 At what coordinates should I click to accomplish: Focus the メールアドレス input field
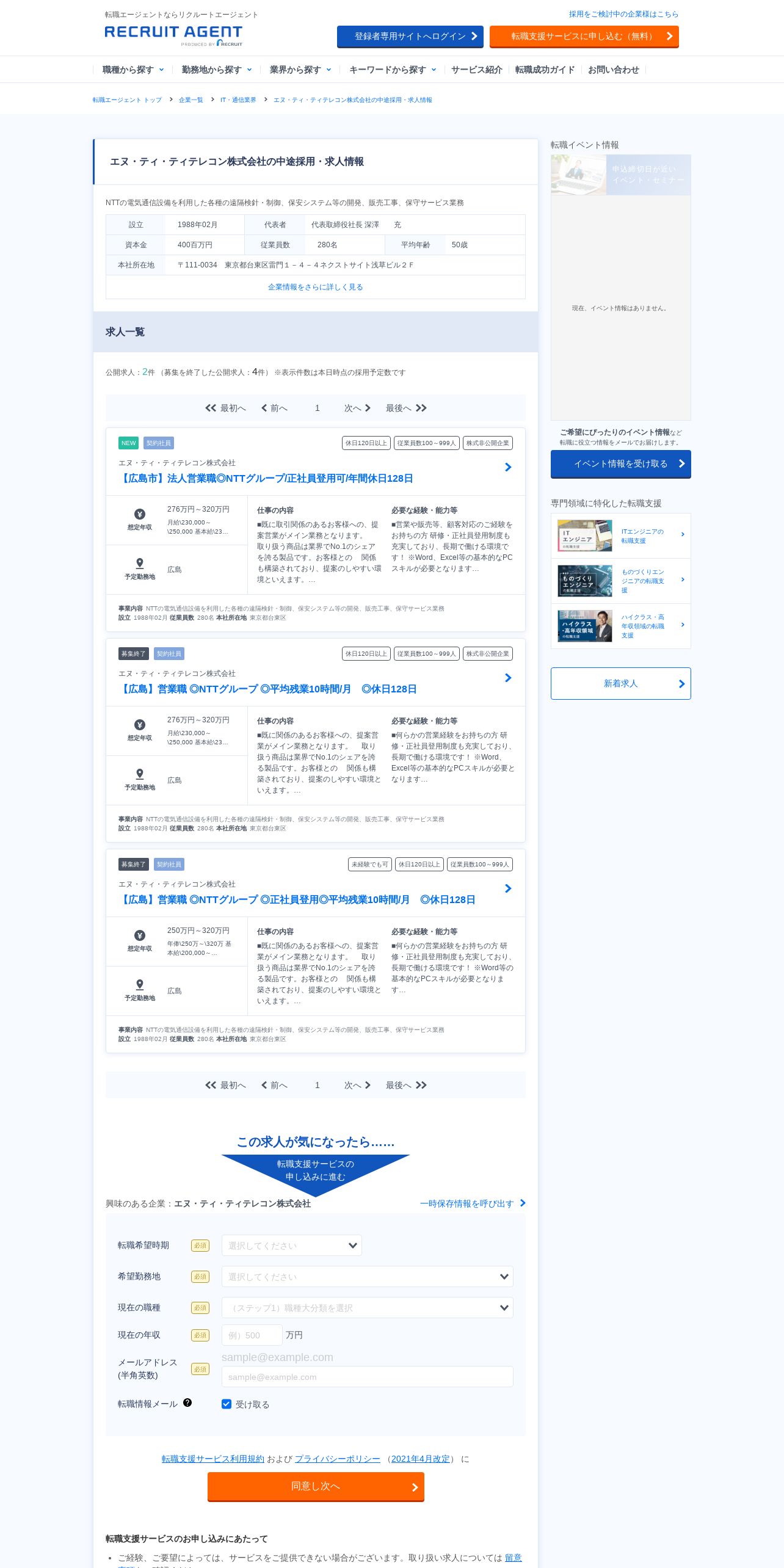pos(368,1376)
